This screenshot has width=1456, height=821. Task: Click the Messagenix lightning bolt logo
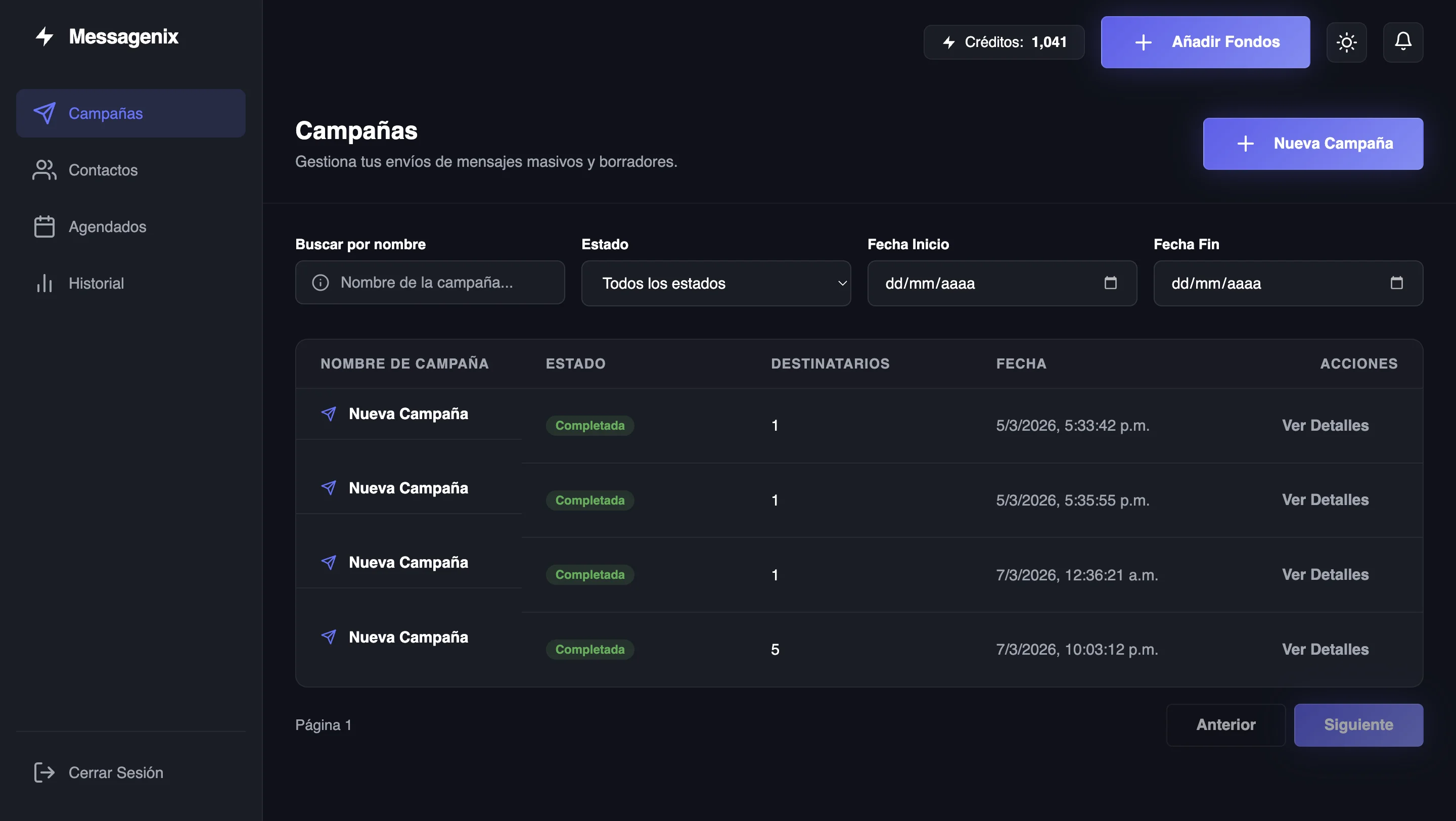(x=44, y=37)
